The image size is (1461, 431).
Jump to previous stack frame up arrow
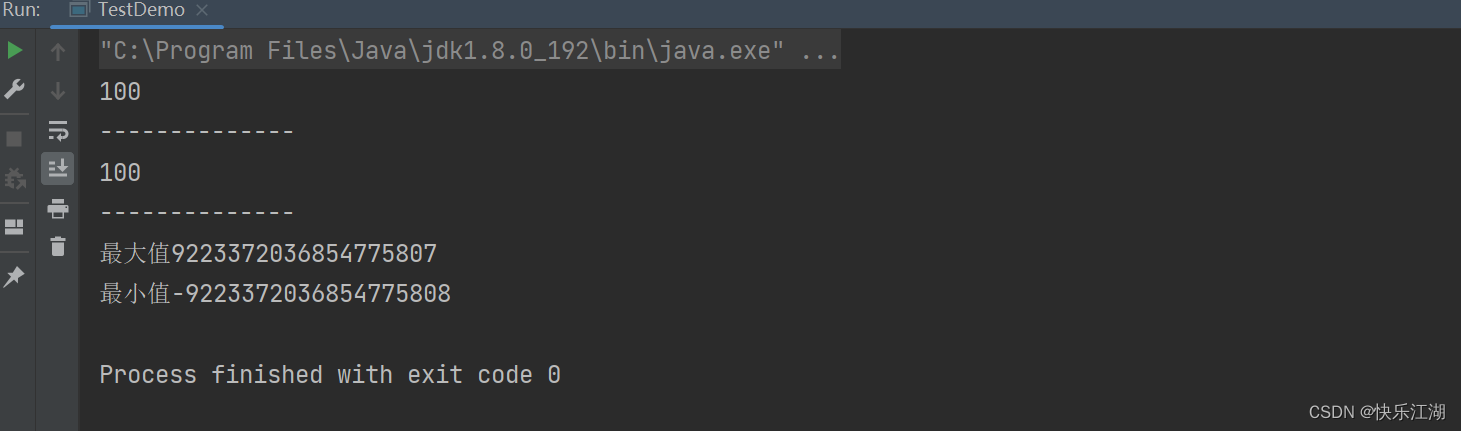[58, 53]
